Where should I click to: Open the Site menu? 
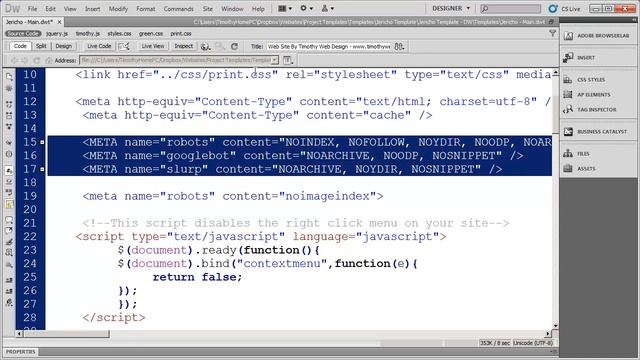[x=208, y=9]
